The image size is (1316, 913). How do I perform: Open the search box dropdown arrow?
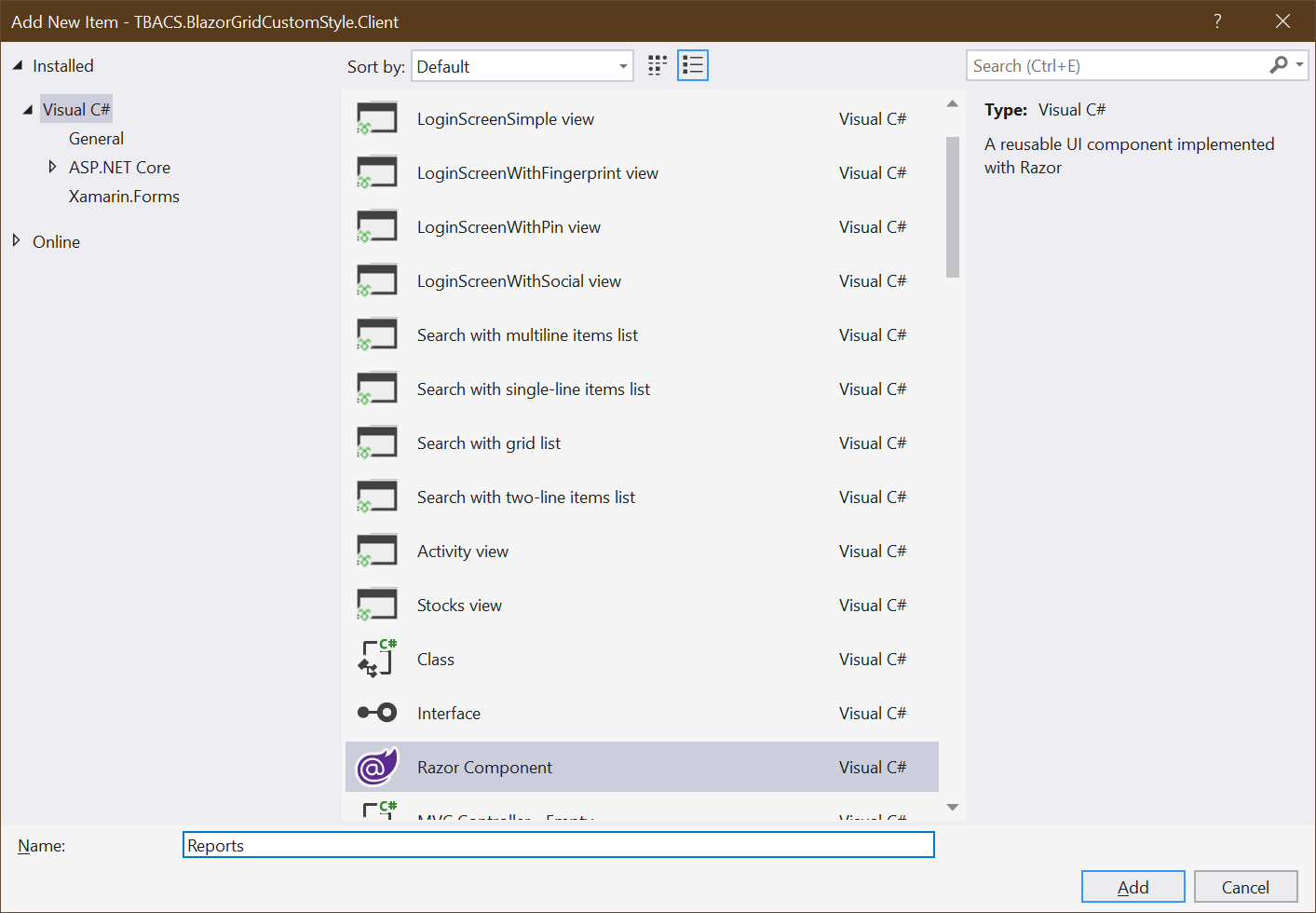[x=1298, y=65]
